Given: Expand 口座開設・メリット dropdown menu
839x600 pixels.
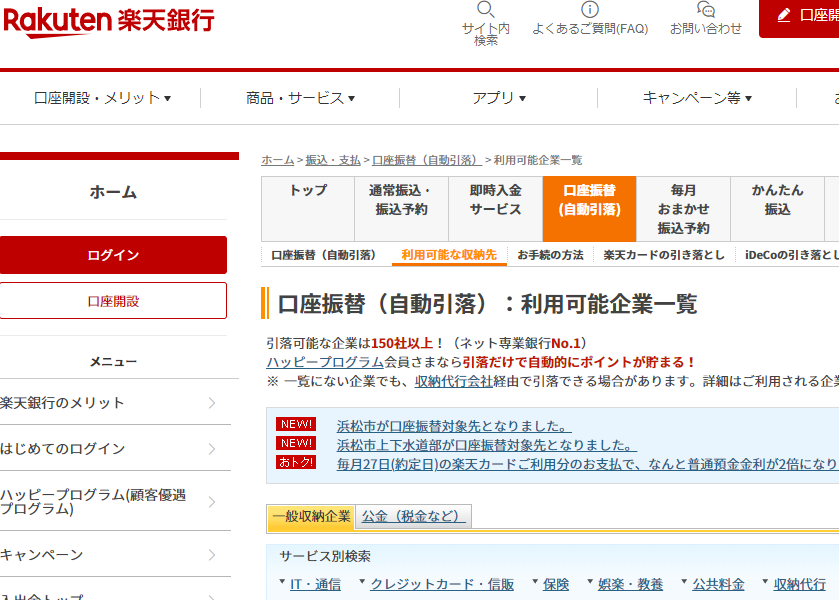Looking at the screenshot, I should (102, 98).
